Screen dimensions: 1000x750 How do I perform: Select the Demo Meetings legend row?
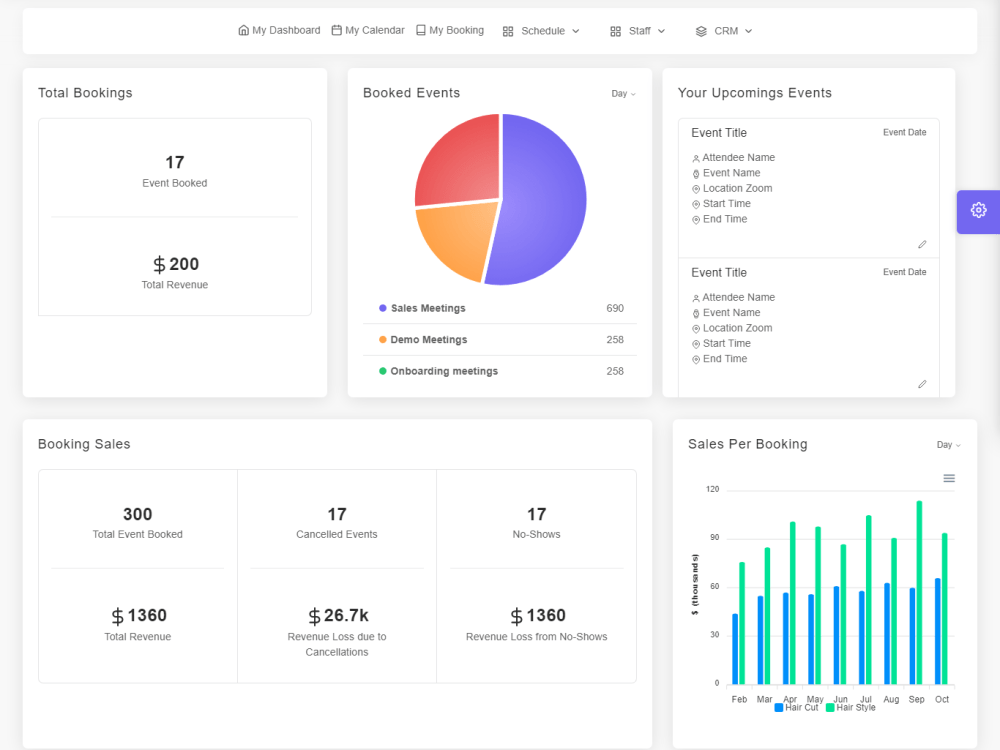pyautogui.click(x=500, y=340)
